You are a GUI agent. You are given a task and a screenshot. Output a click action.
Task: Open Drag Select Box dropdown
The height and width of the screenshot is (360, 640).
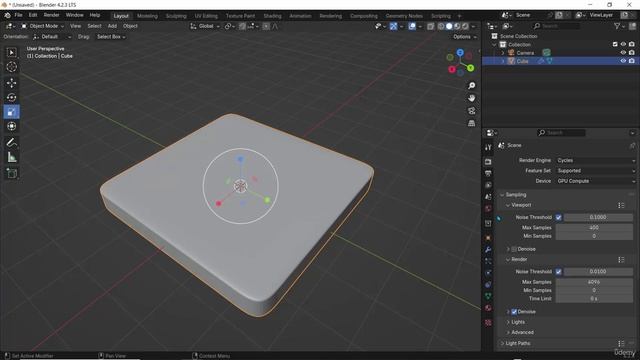click(111, 37)
